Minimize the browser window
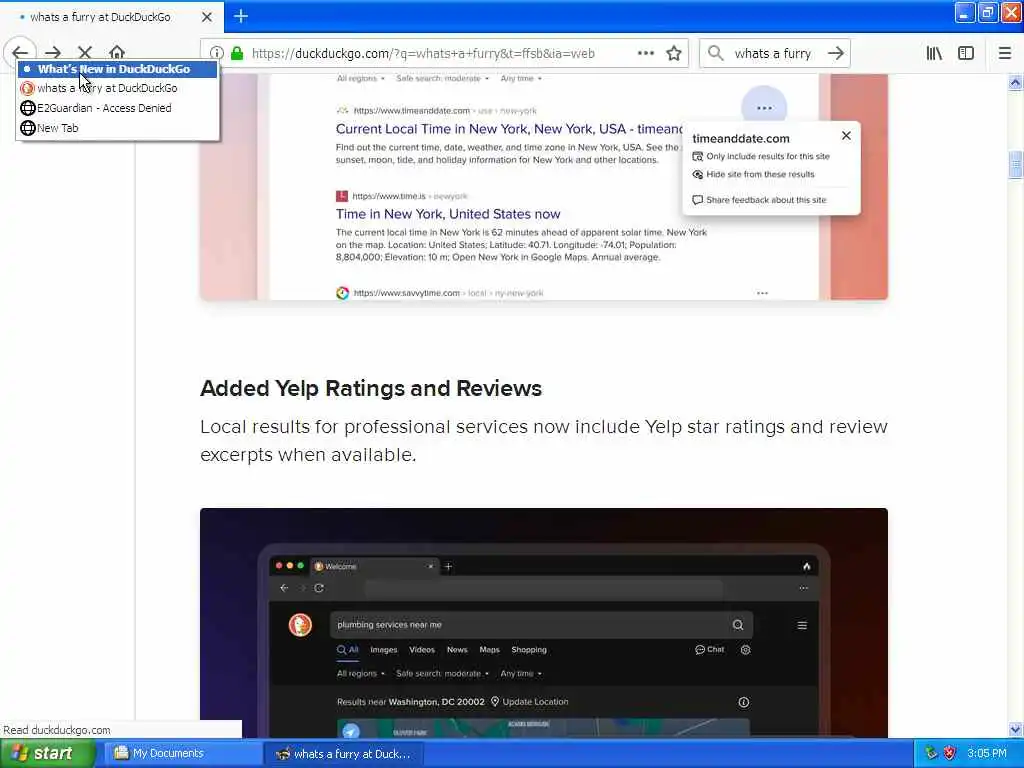The width and height of the screenshot is (1024, 768). pyautogui.click(x=965, y=12)
